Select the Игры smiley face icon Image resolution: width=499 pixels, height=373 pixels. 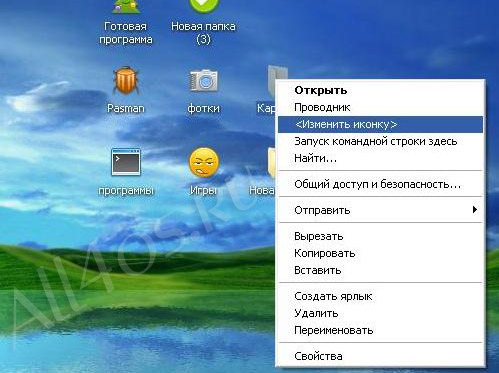tap(204, 162)
